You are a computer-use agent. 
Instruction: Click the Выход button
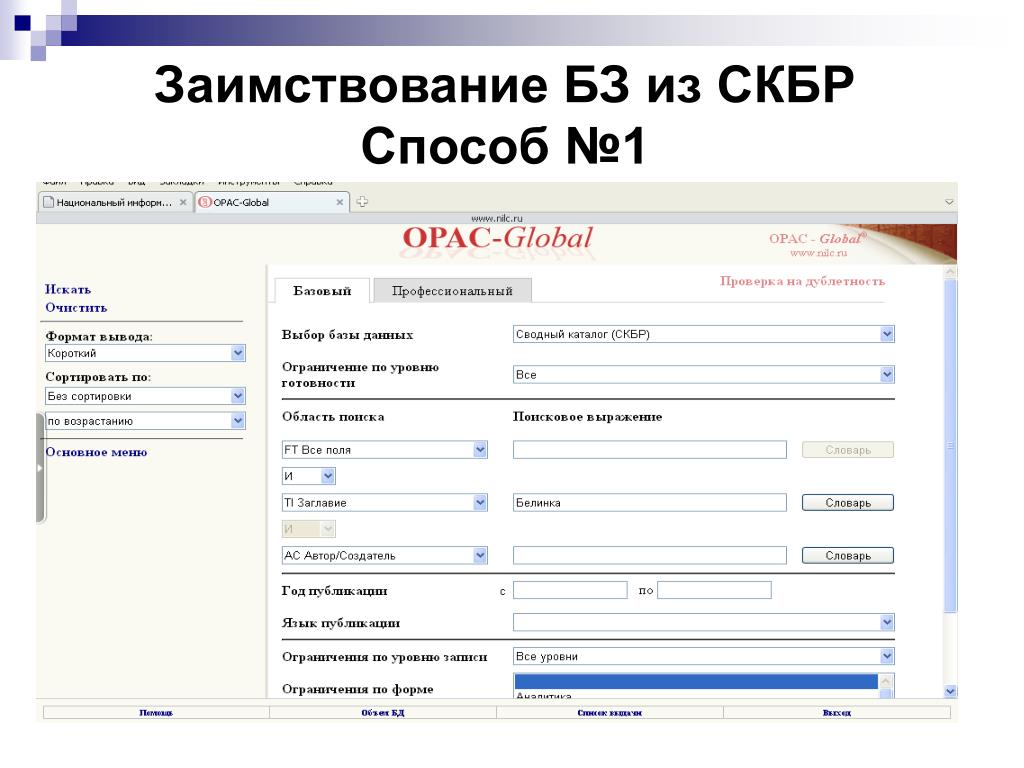click(x=837, y=712)
